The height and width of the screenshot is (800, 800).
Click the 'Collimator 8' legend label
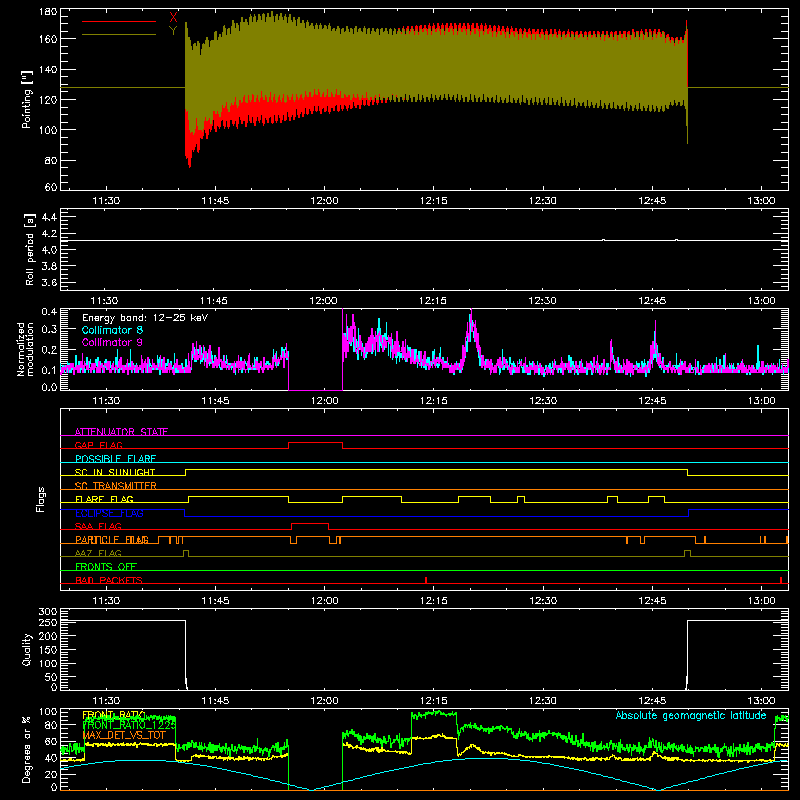pyautogui.click(x=112, y=330)
